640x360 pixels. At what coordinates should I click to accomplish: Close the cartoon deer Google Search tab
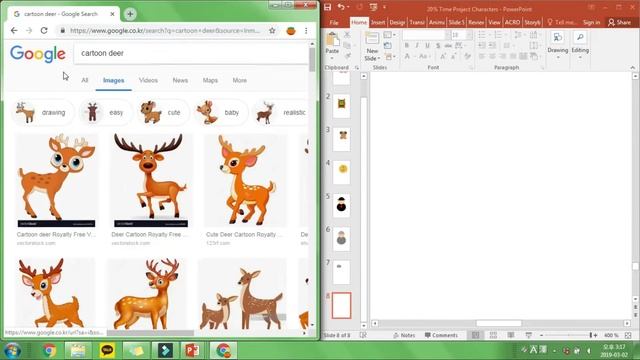pos(112,14)
